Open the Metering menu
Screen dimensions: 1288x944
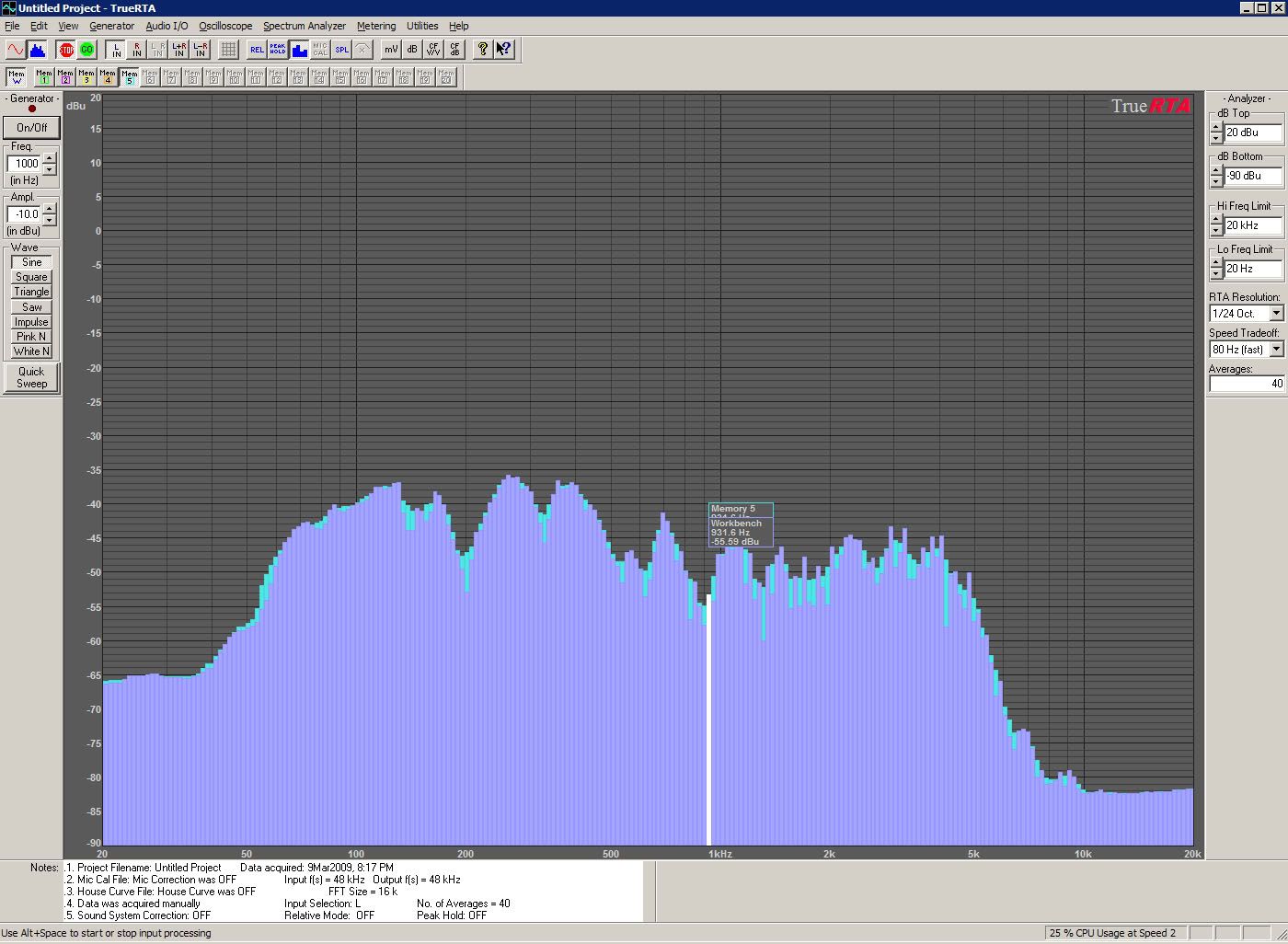(376, 26)
